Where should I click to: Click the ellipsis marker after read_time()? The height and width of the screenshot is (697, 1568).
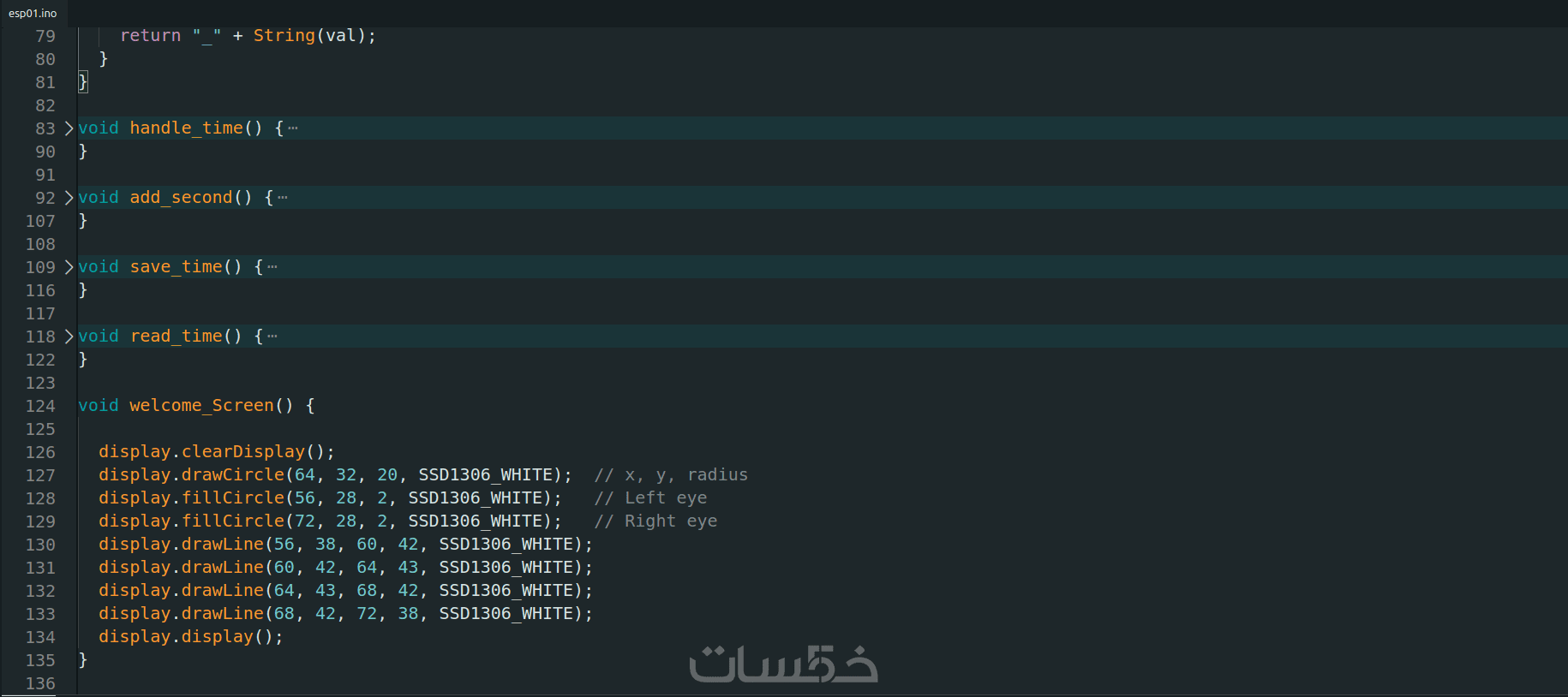[x=272, y=337]
